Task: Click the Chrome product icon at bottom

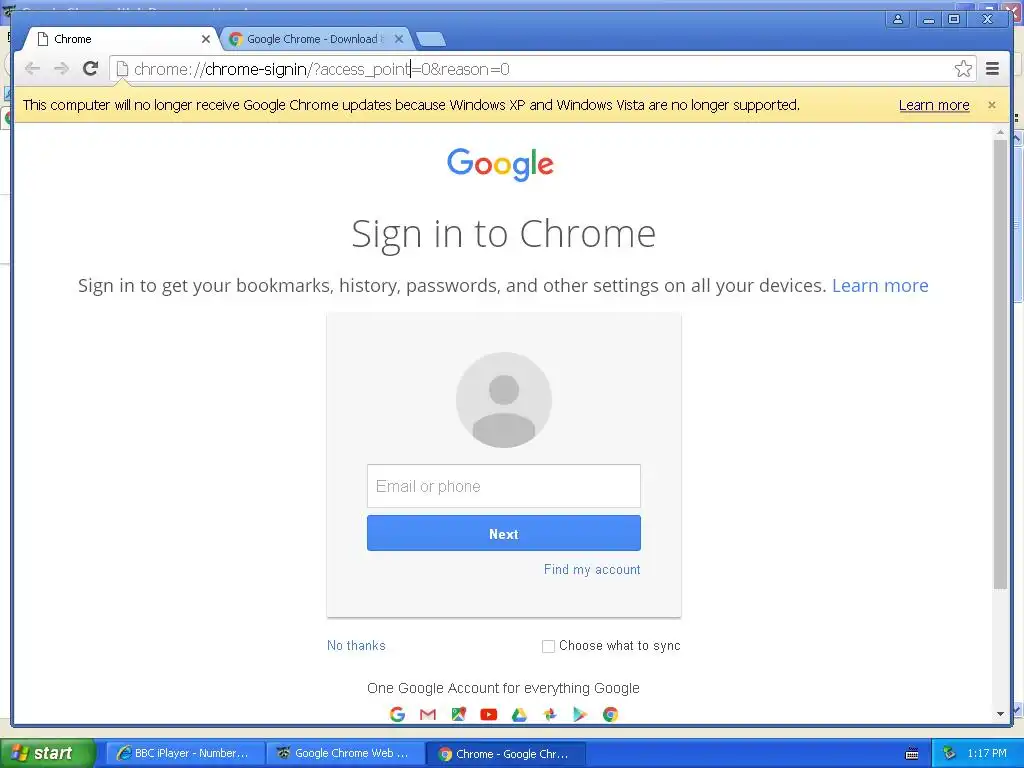Action: coord(611,714)
